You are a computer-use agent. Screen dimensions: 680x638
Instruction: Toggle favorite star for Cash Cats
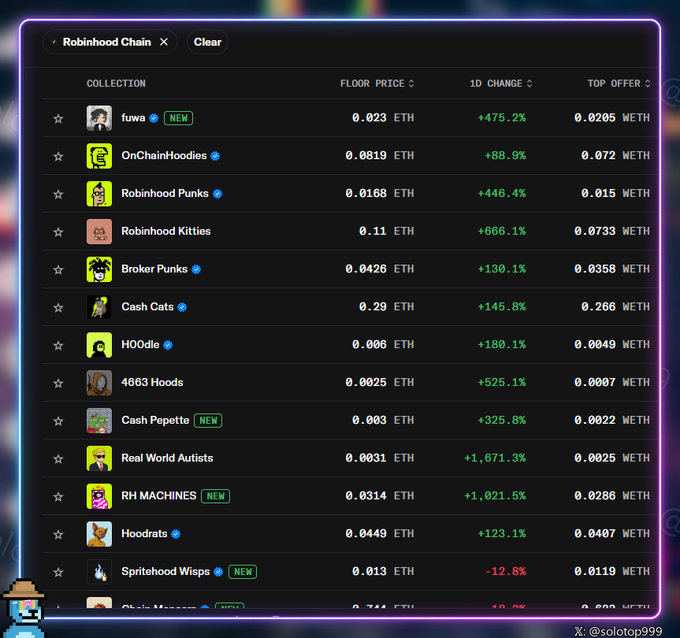[58, 308]
